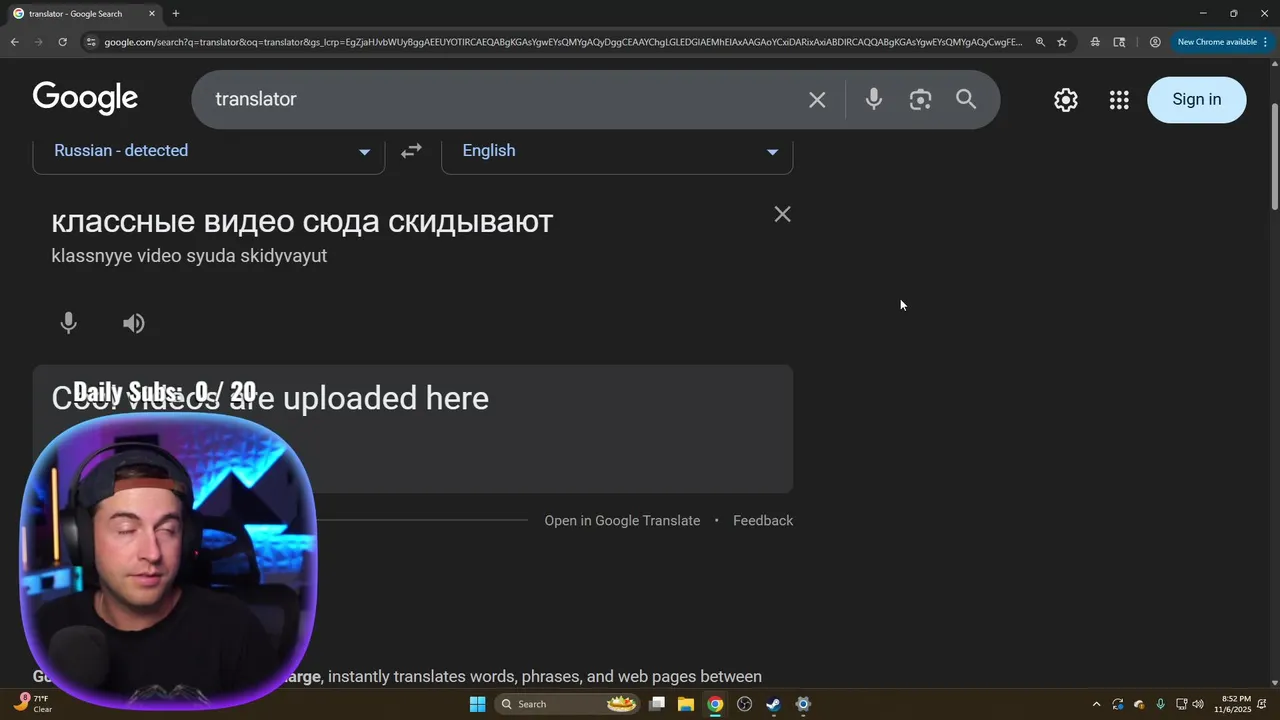Submit search with magnifying glass icon
The image size is (1280, 720).
pyautogui.click(x=966, y=99)
